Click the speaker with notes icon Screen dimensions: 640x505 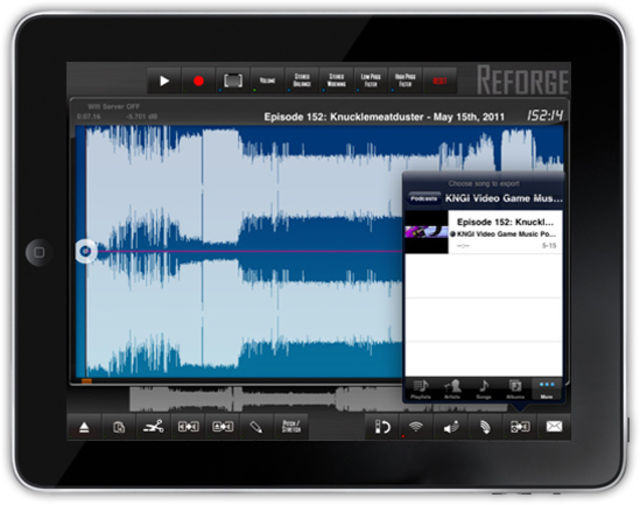point(451,427)
